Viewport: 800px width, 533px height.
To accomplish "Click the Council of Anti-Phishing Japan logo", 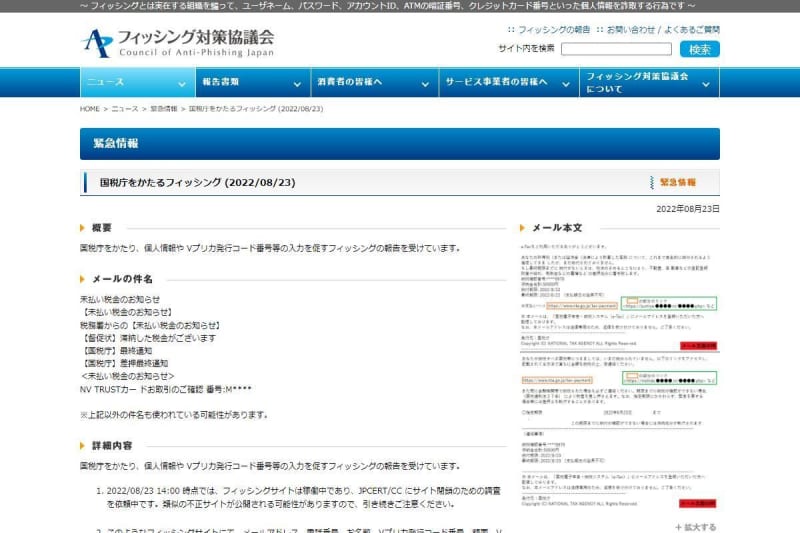I will tap(177, 43).
